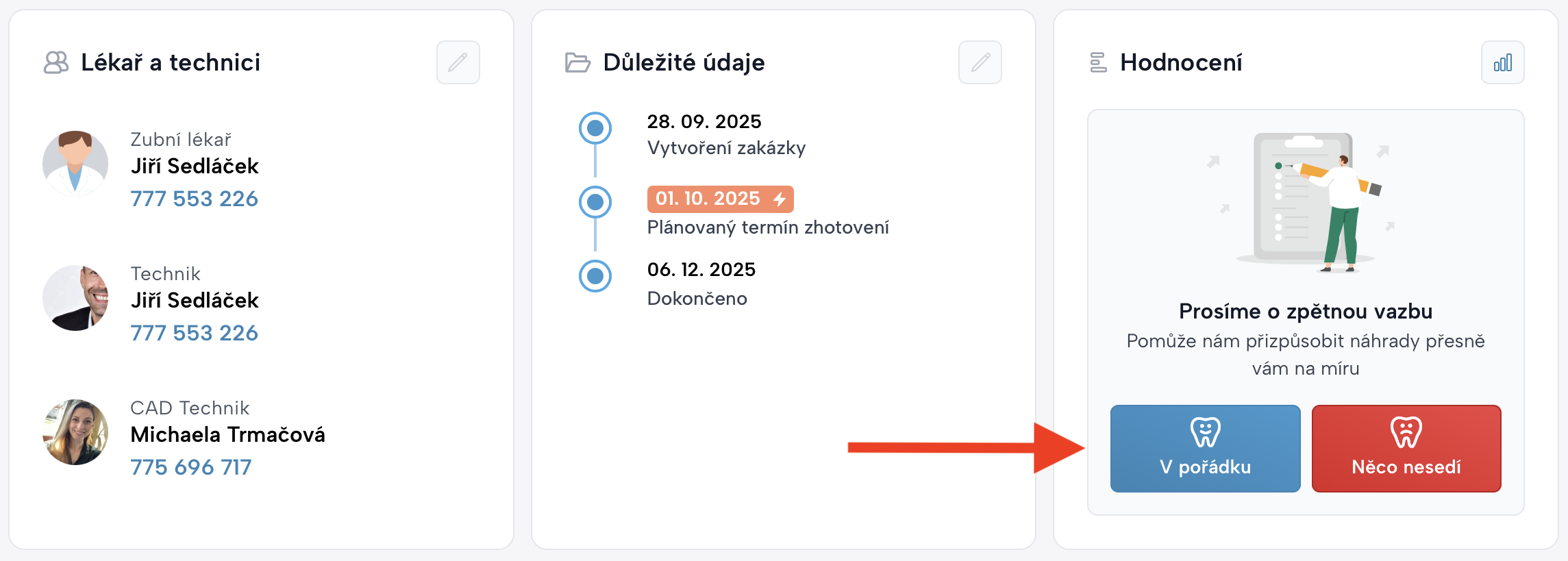Open the Zubní lékař avatar picture

[x=75, y=164]
